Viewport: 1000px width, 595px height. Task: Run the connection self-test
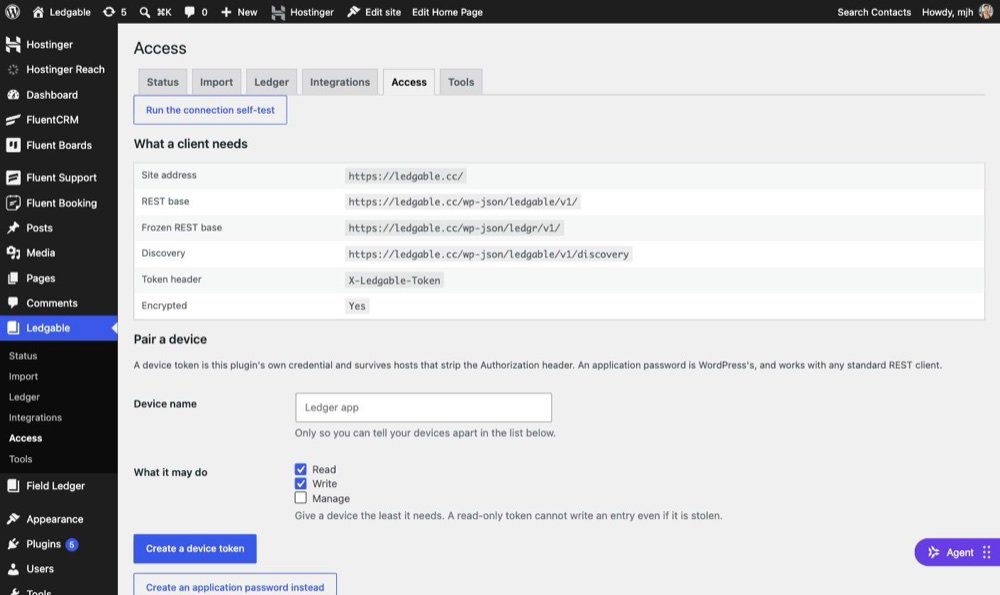coord(210,110)
